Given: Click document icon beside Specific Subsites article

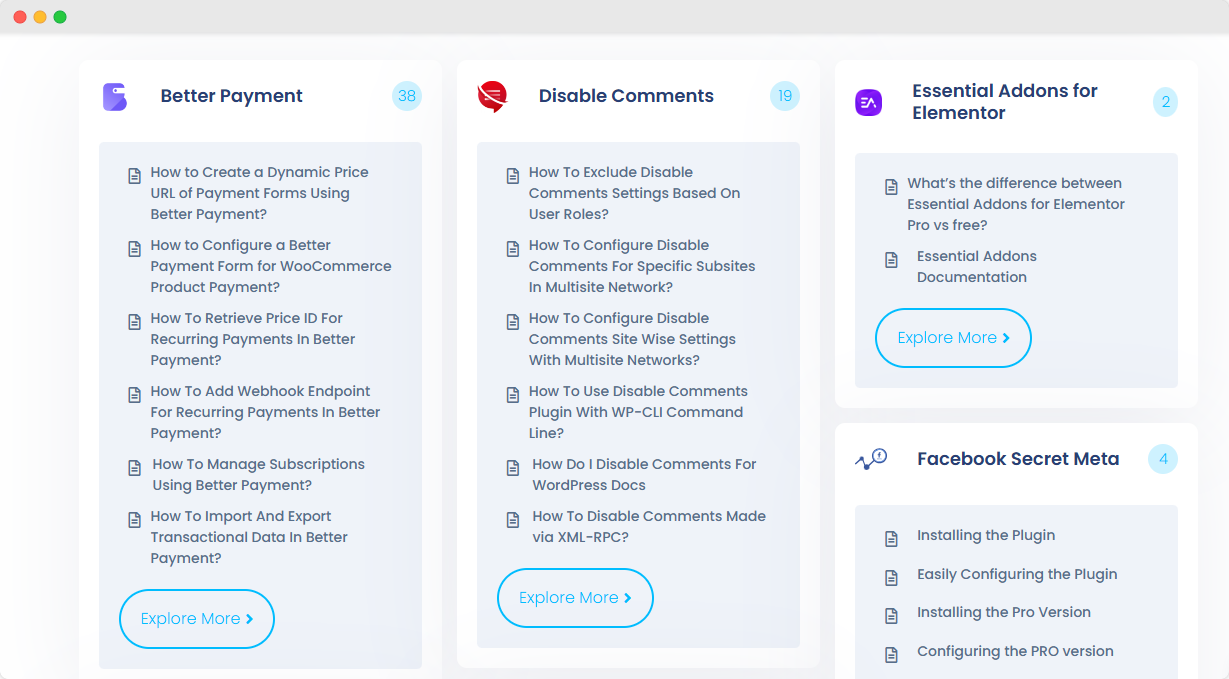Looking at the screenshot, I should tap(512, 249).
